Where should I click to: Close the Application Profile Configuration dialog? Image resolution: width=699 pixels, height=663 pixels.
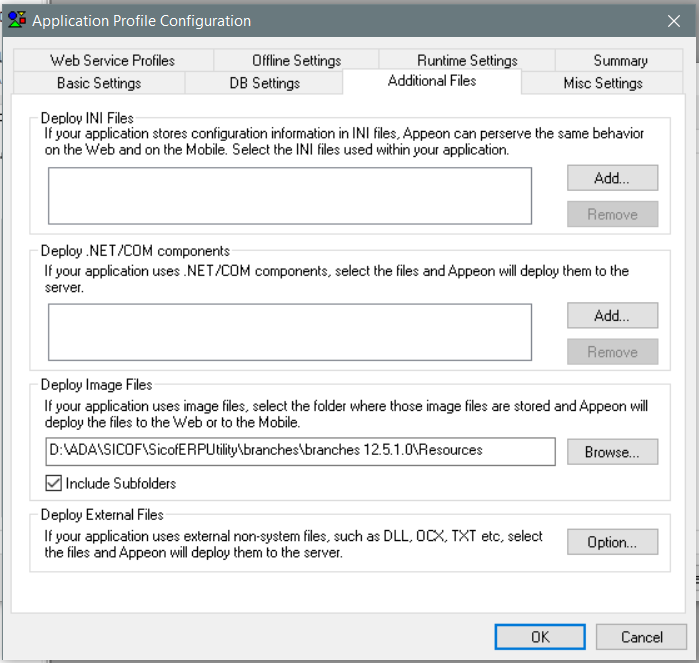click(673, 20)
